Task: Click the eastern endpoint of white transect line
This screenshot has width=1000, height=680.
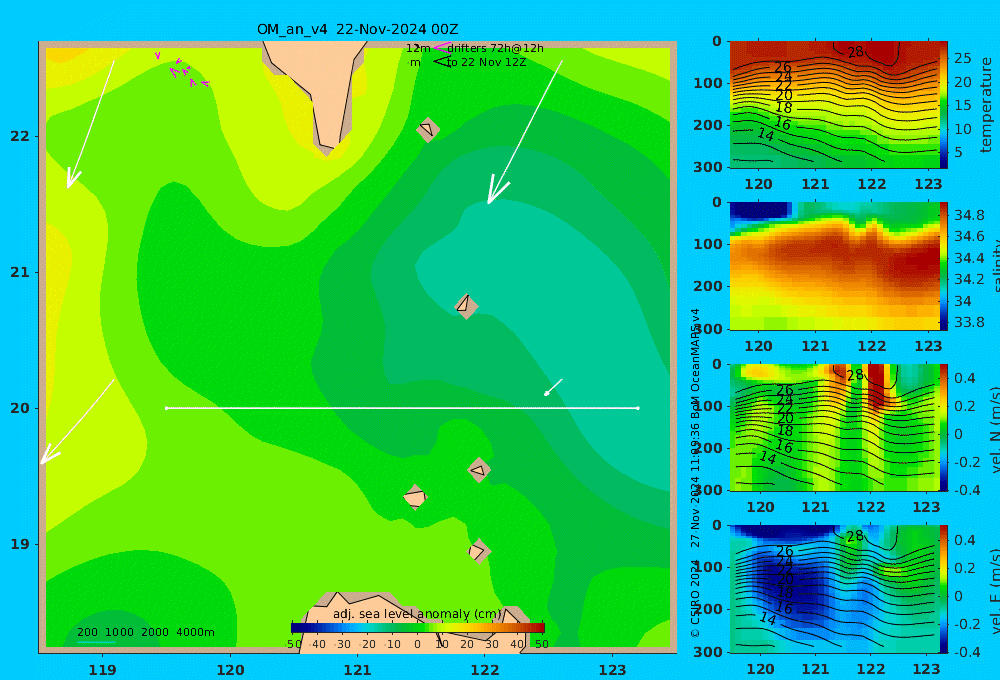Action: click(638, 408)
